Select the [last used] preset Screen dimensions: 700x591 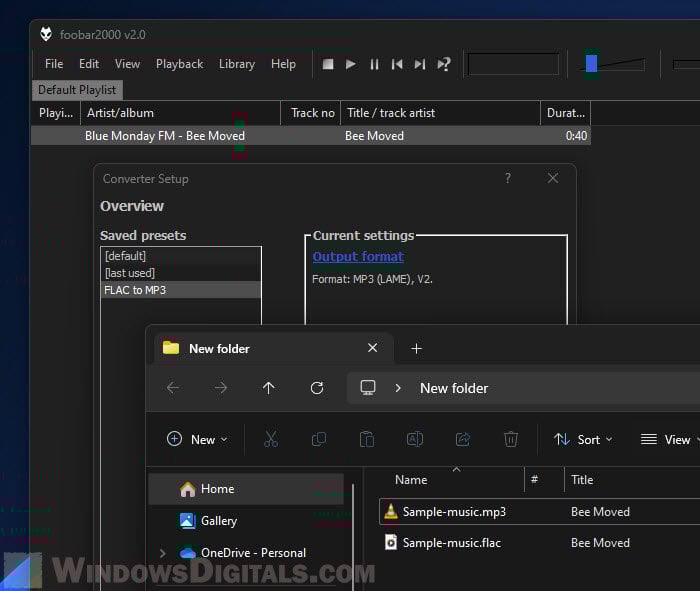tap(181, 273)
